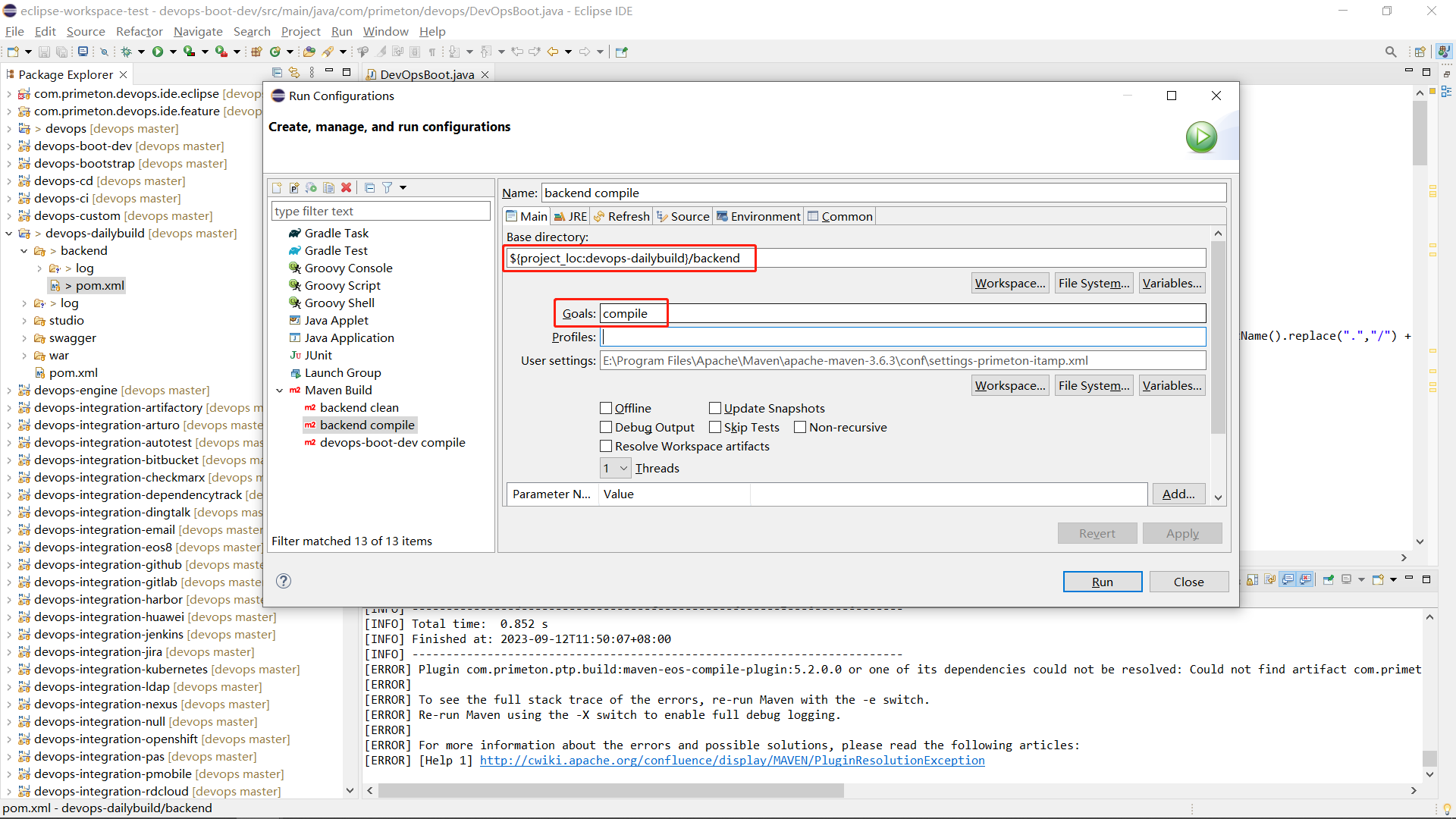Collapse the devops-dailybuild project node
The image size is (1456, 819).
9,233
